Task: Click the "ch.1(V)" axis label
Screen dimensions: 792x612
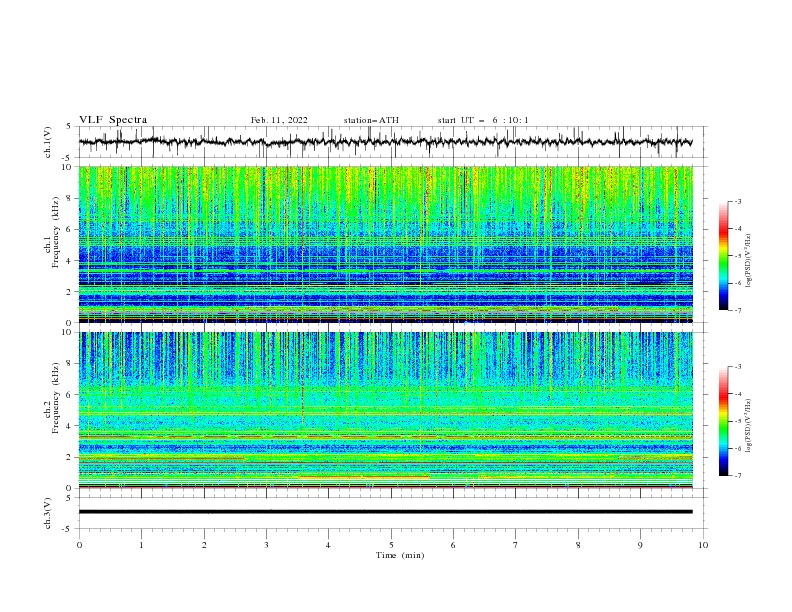Action: 48,142
